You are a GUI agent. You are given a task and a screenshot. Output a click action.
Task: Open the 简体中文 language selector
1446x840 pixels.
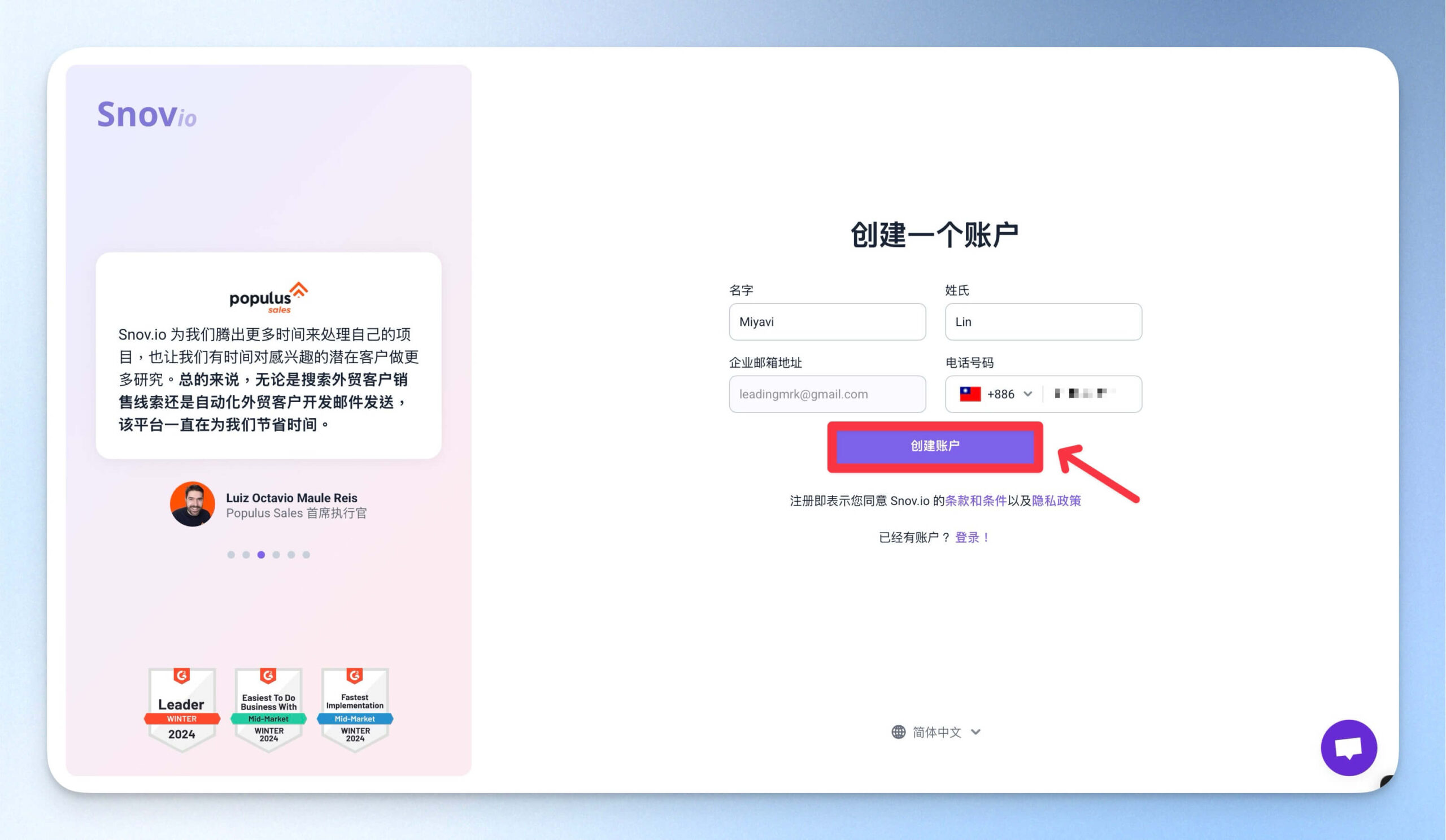coord(937,732)
